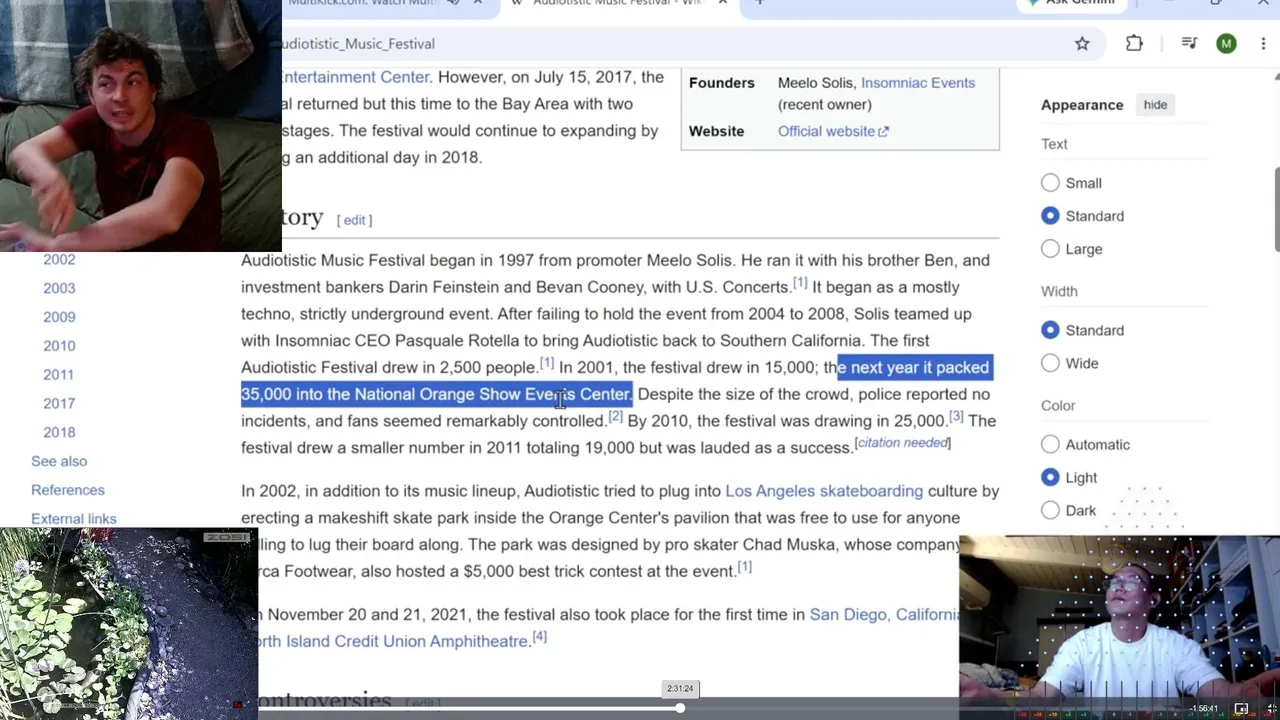Open reference [3] after 25,000
This screenshot has height=720, width=1280.
pyautogui.click(x=956, y=416)
